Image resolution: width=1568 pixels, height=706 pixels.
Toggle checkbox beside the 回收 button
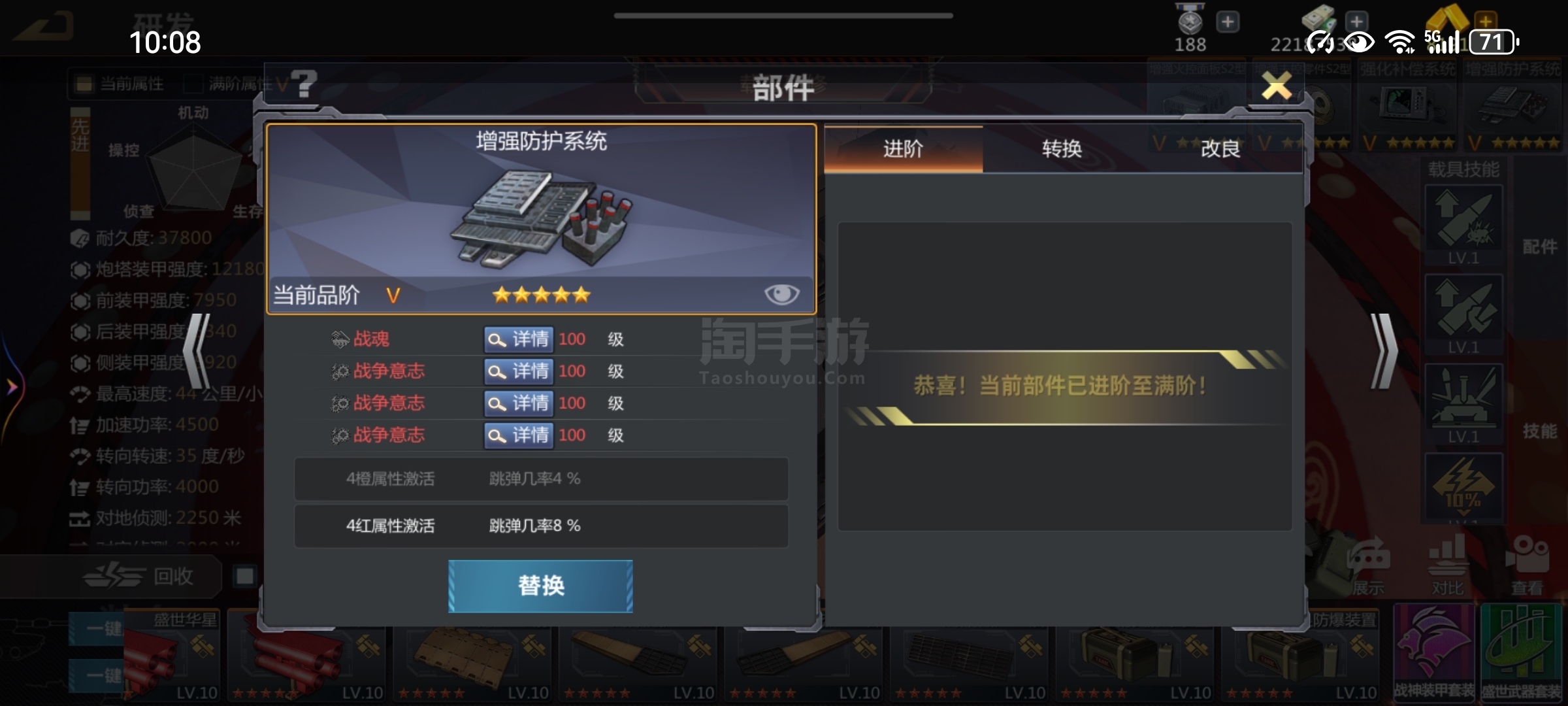click(x=245, y=576)
